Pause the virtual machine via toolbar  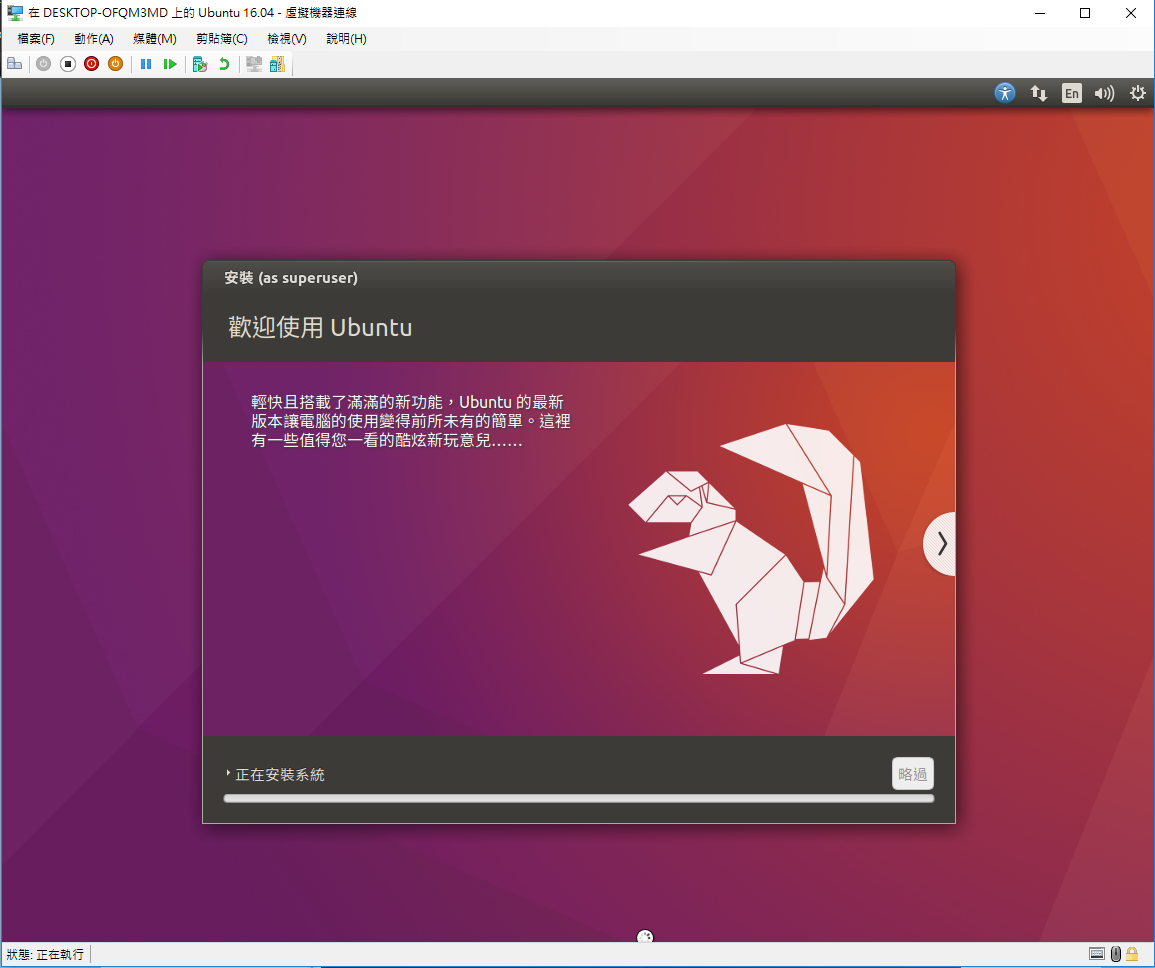click(x=146, y=63)
